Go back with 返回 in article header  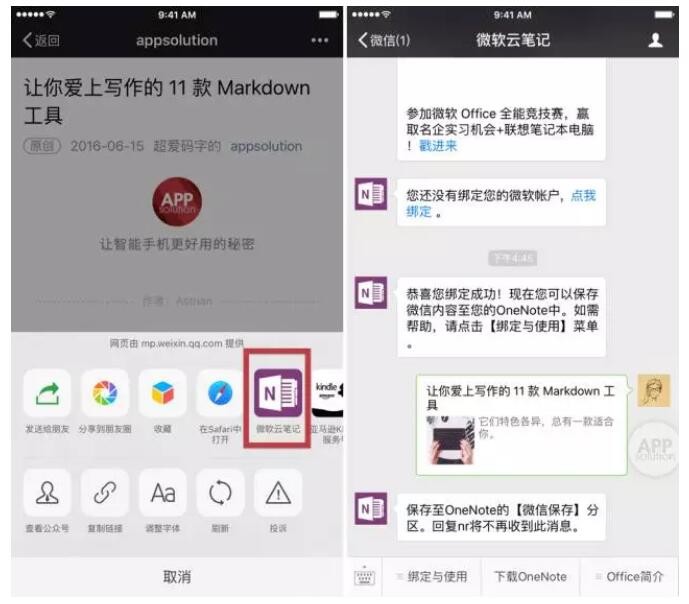pos(41,40)
